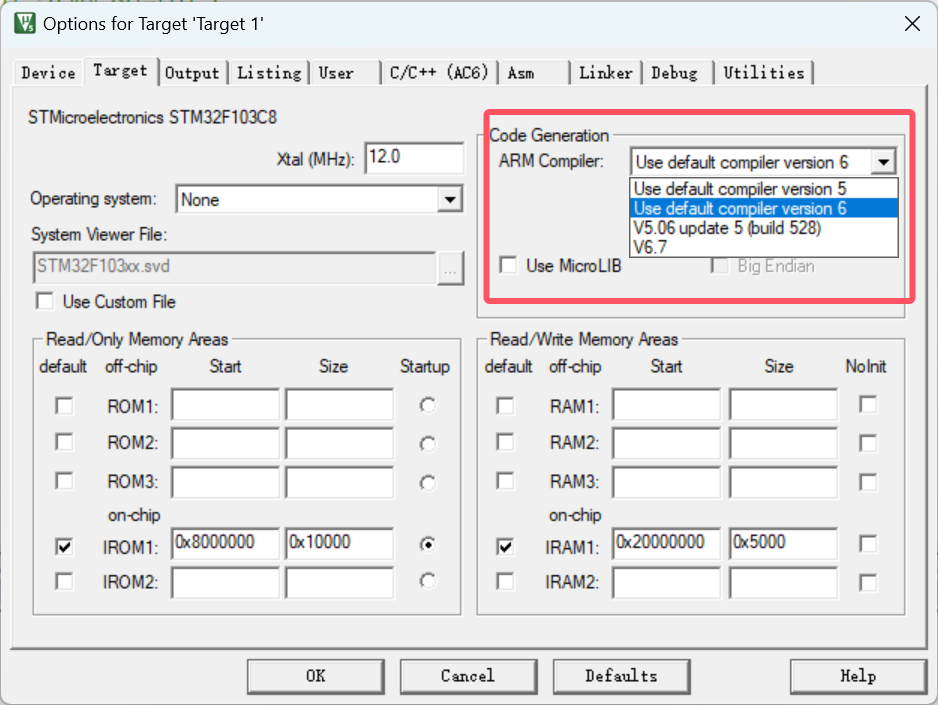Enable NoInit for IRAM1
Image resolution: width=938 pixels, height=705 pixels.
point(868,544)
